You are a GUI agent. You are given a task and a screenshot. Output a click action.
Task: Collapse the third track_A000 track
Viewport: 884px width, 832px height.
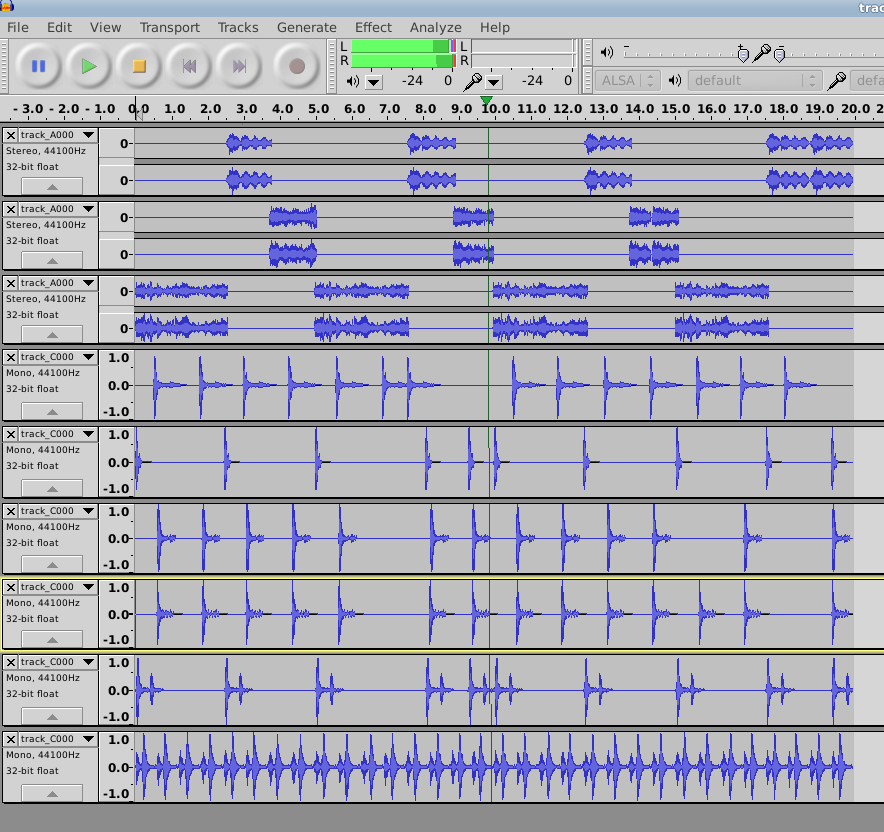pyautogui.click(x=52, y=334)
